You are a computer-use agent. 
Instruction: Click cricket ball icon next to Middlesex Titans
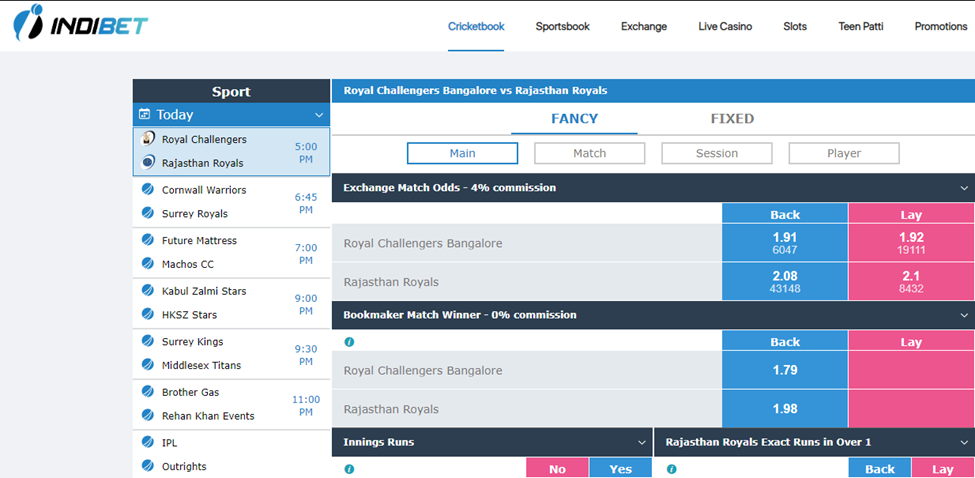click(x=147, y=364)
